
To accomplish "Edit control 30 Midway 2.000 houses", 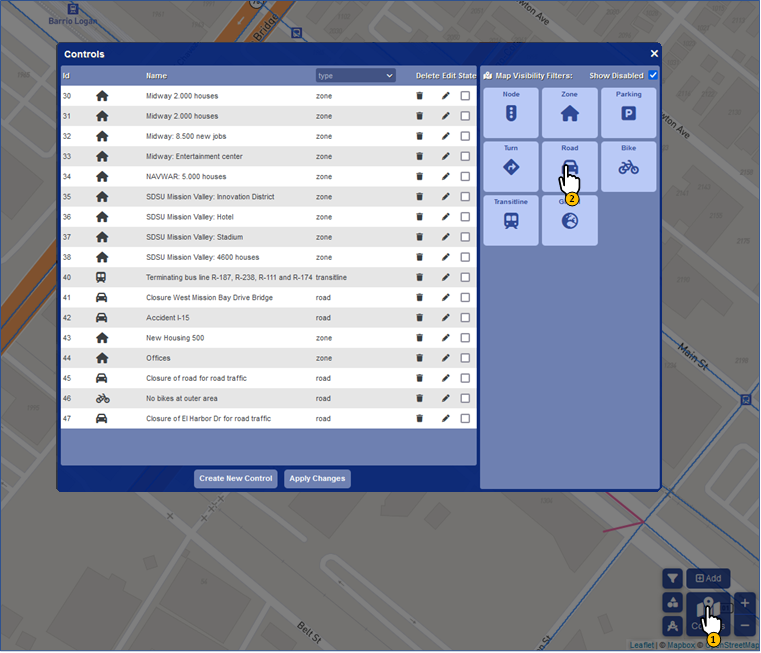I will 446,96.
